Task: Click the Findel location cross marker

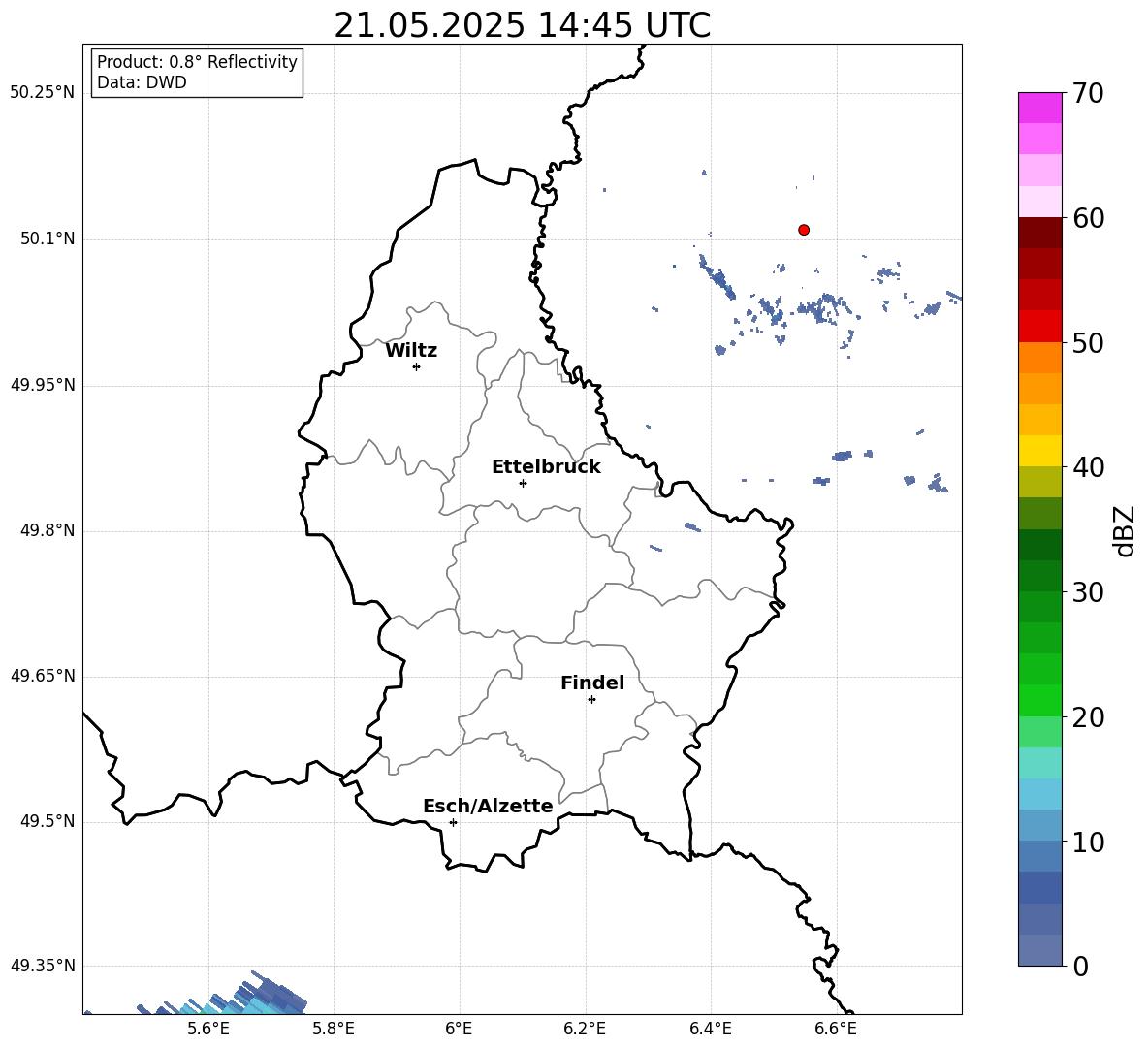Action: tap(591, 700)
